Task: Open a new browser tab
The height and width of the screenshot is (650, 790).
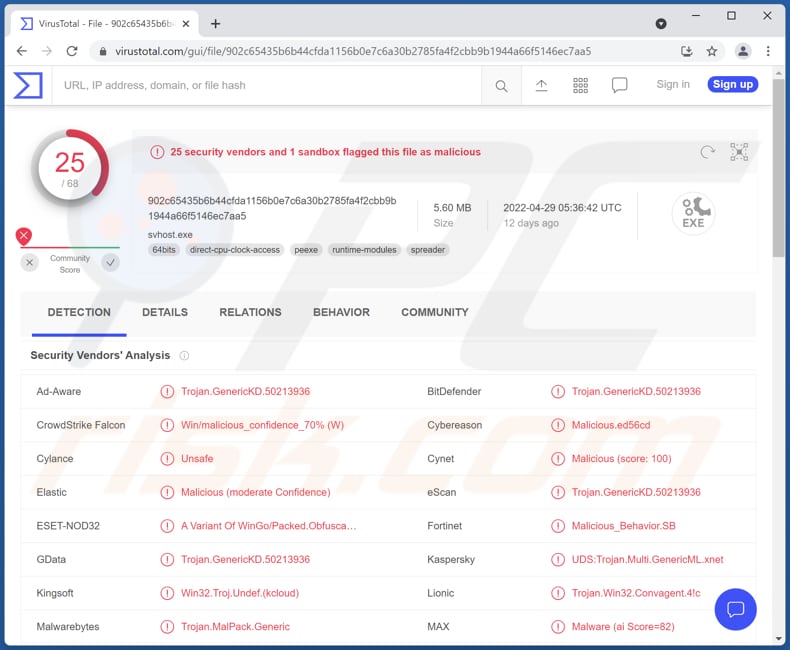Action: [x=216, y=24]
